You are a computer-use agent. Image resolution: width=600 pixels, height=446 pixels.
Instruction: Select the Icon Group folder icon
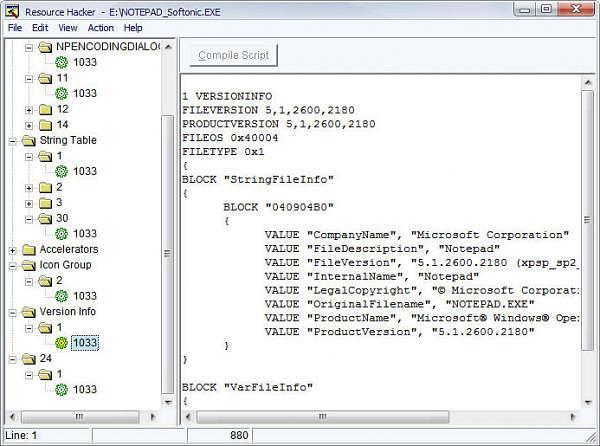[x=29, y=265]
